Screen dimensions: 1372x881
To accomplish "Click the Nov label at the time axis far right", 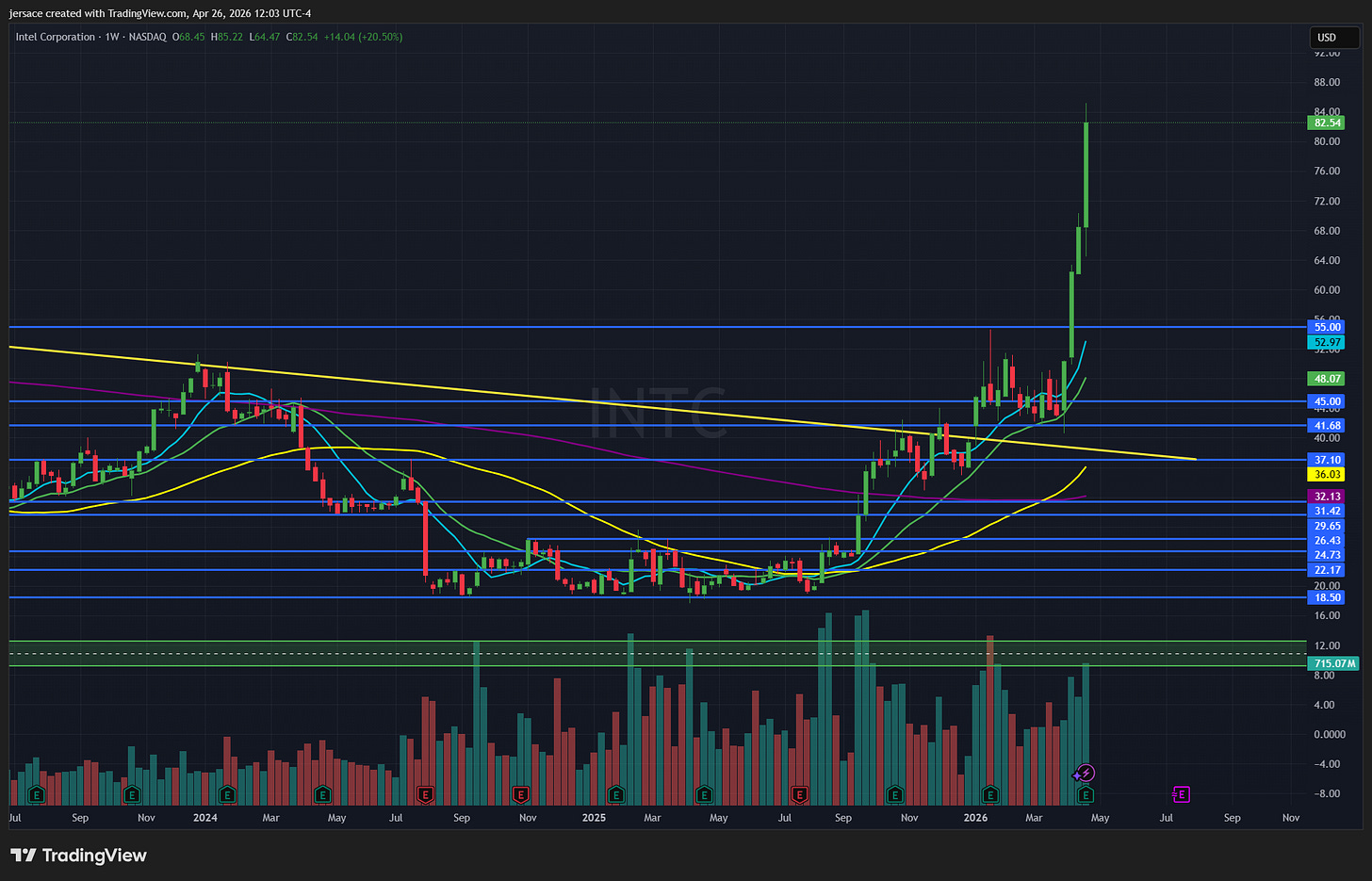I will click(x=1291, y=818).
